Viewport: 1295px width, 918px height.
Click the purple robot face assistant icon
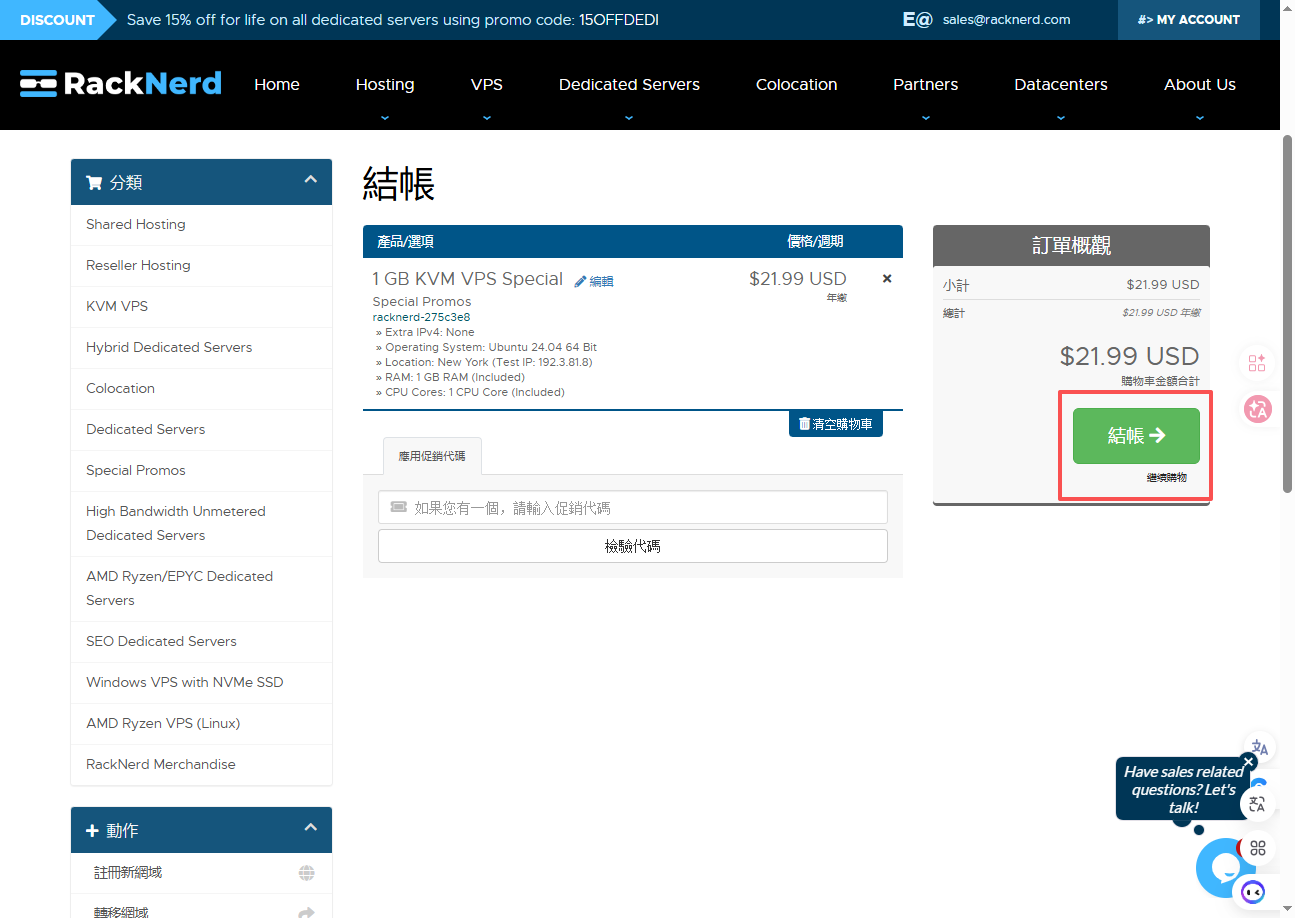coord(1253,892)
